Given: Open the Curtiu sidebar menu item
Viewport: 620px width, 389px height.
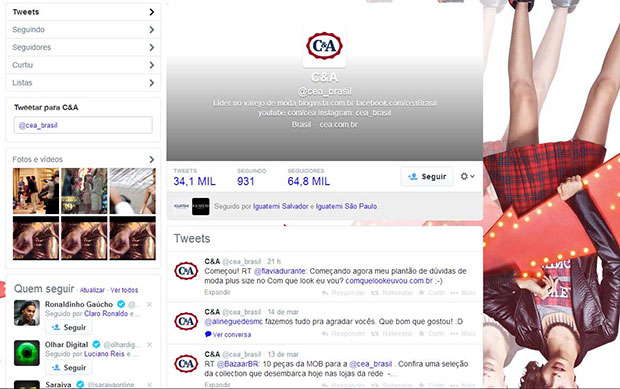Looking at the screenshot, I should point(83,65).
